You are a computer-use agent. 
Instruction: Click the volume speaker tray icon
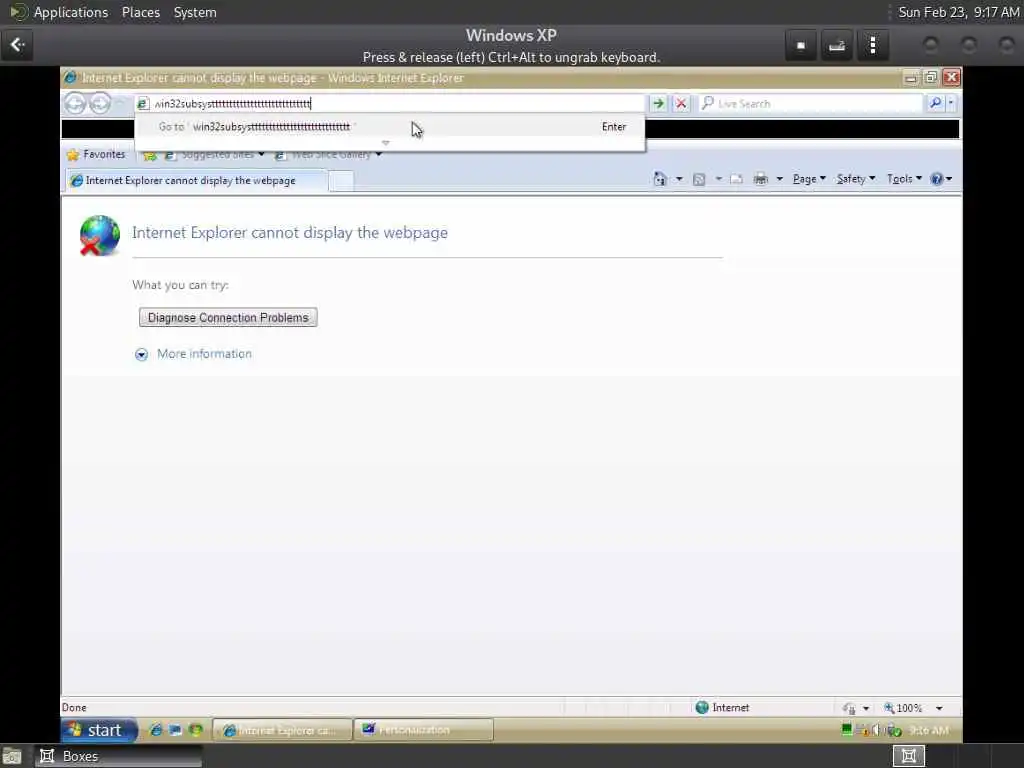click(x=876, y=730)
